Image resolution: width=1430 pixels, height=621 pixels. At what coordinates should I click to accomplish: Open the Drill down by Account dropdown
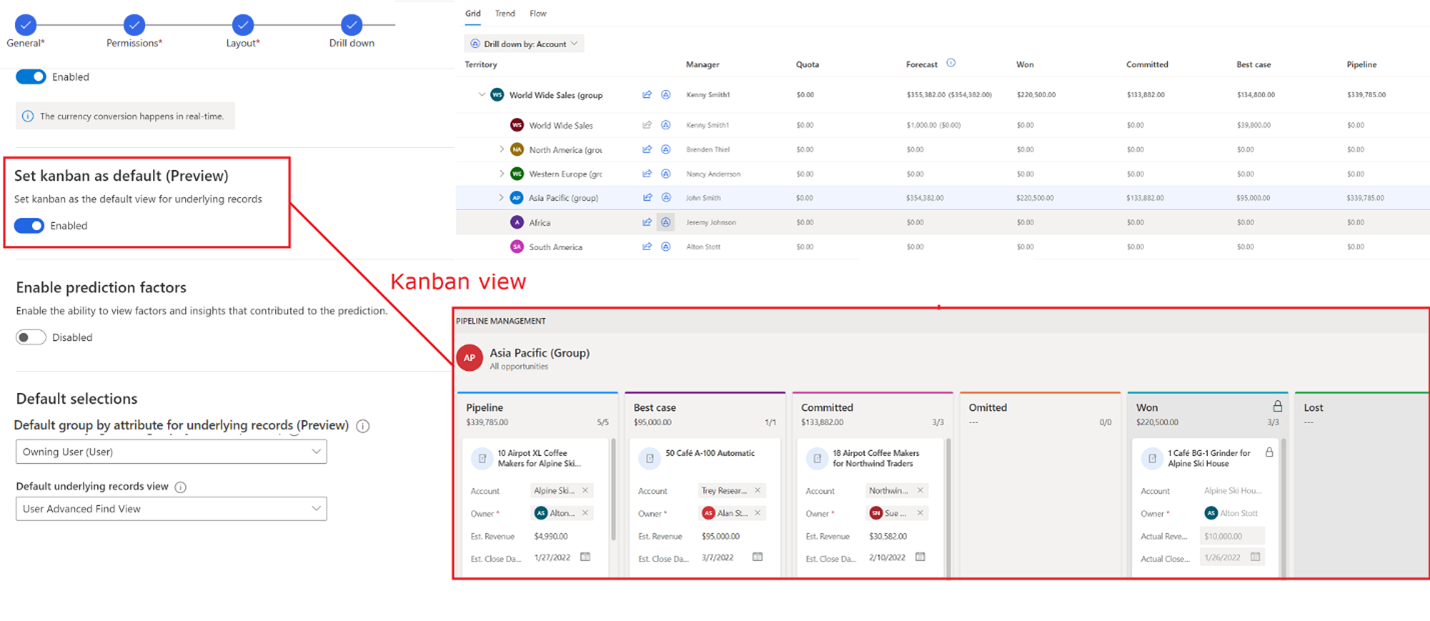pyautogui.click(x=522, y=43)
